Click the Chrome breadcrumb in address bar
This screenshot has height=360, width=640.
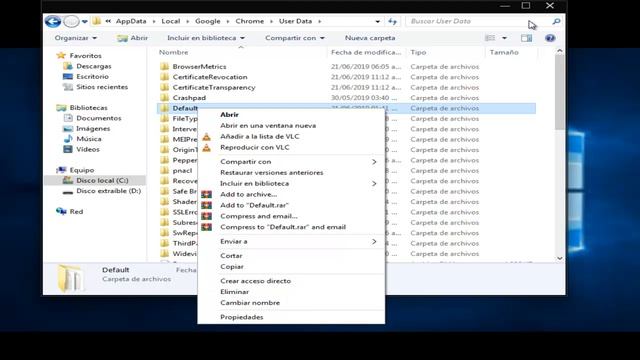click(249, 21)
